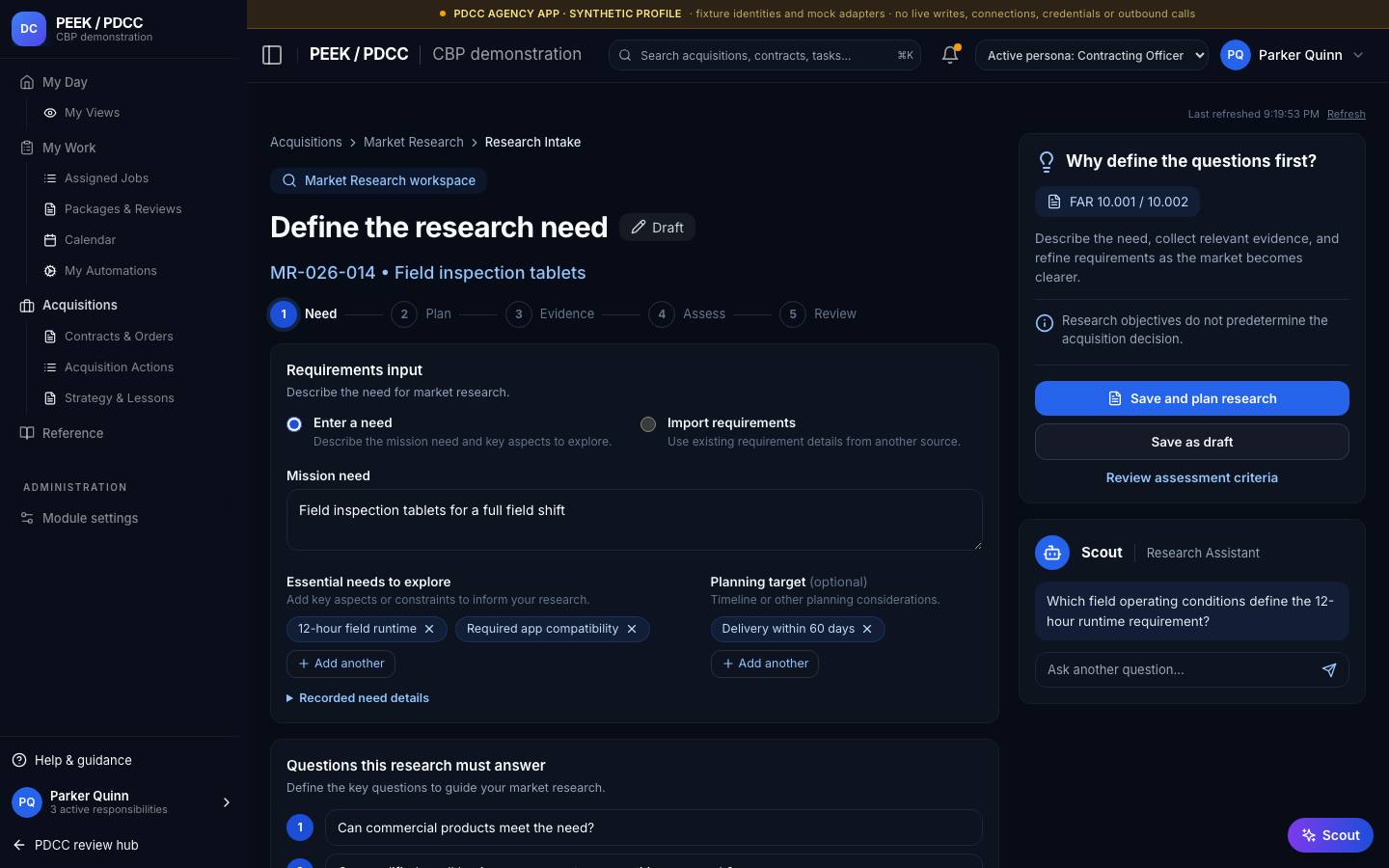Go to the Plan step
The image size is (1389, 868).
(422, 313)
